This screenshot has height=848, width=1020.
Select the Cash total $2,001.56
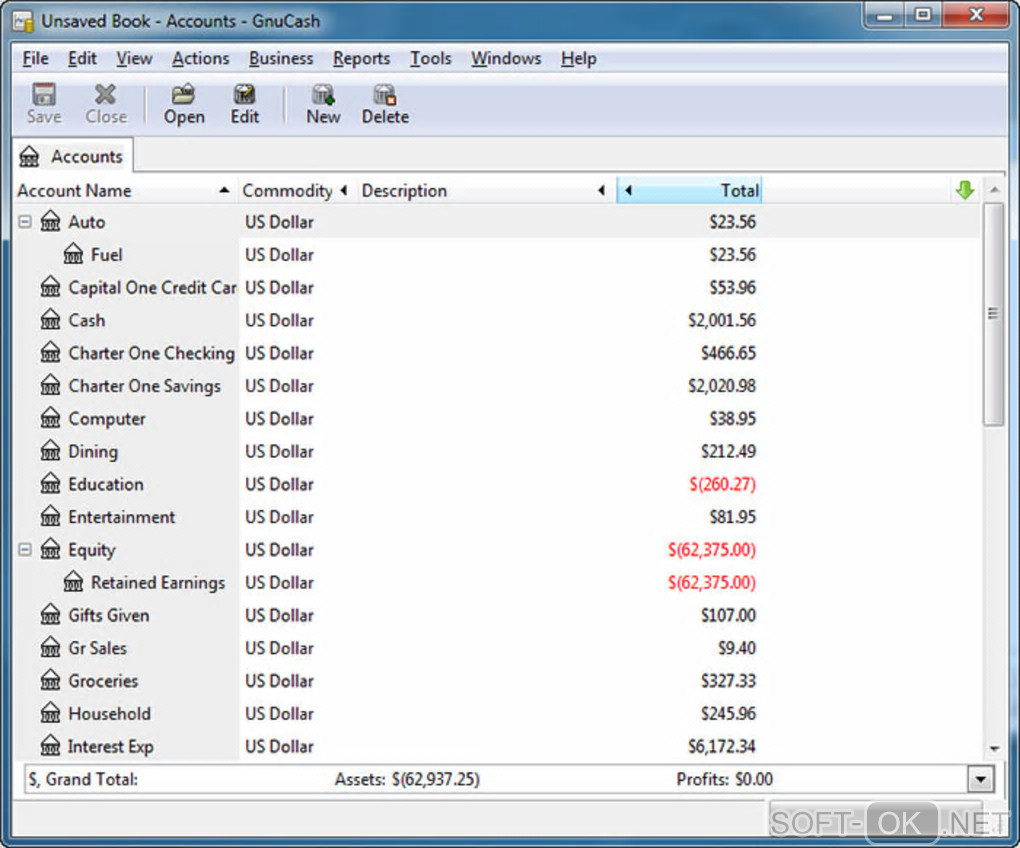click(x=721, y=320)
